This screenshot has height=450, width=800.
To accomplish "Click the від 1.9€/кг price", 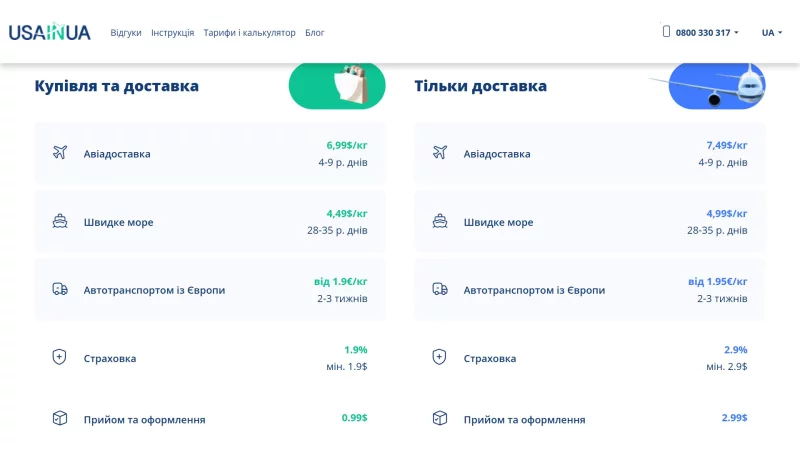I will 341,282.
